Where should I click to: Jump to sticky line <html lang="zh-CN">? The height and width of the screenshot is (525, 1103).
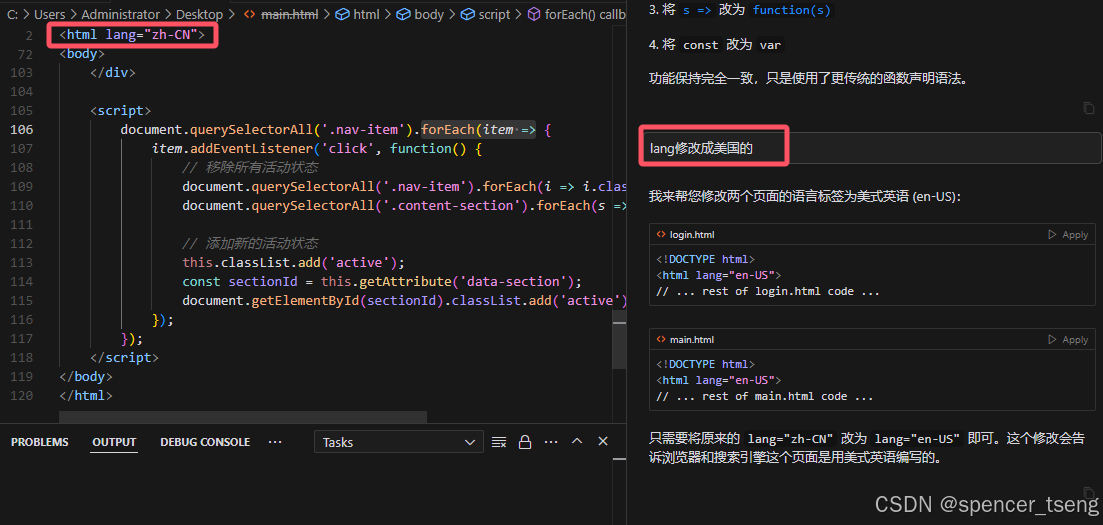(132, 34)
